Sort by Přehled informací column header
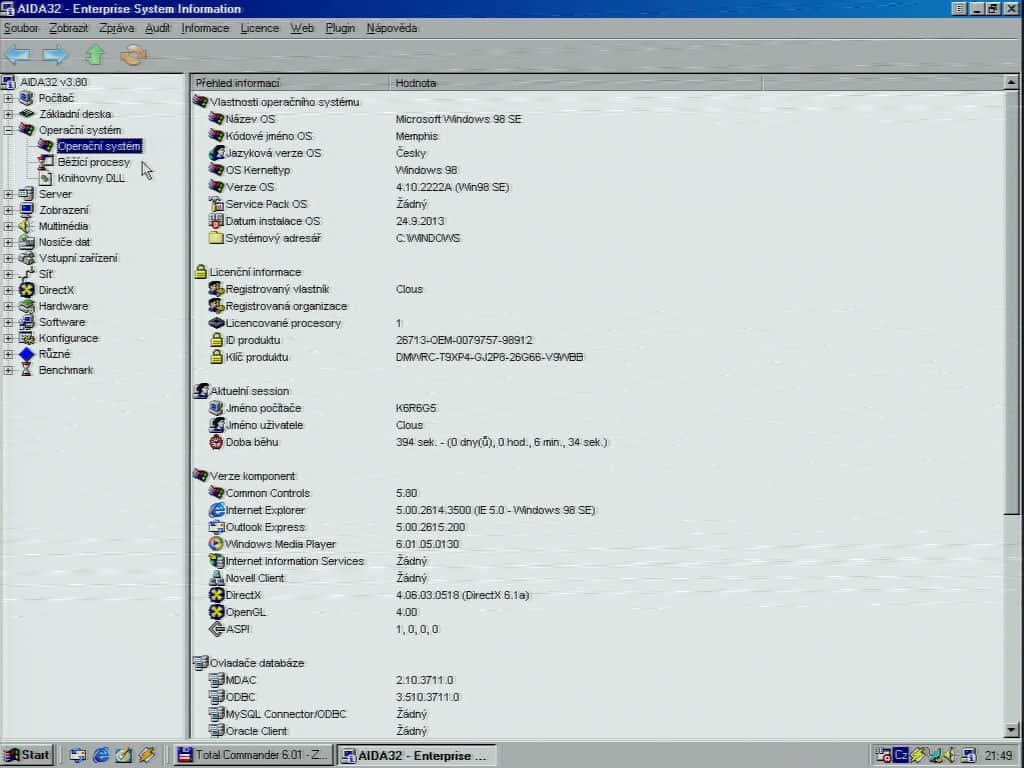The height and width of the screenshot is (768, 1024). pos(290,83)
